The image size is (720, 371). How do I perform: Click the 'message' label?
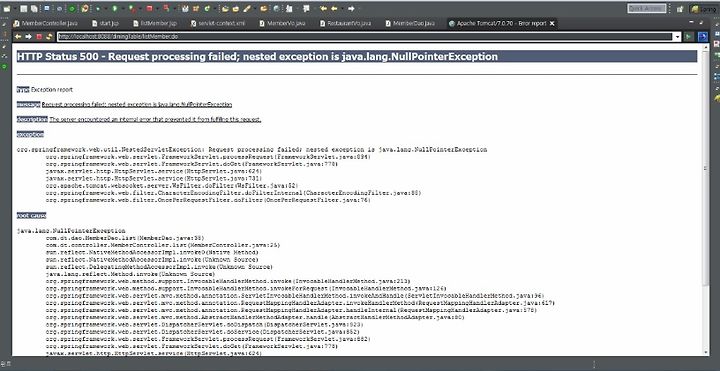tap(28, 104)
